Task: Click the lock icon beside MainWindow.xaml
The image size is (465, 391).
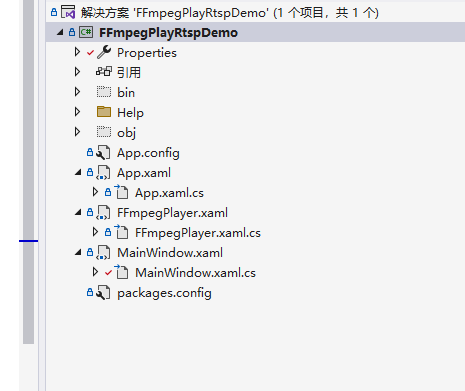Action: point(90,252)
